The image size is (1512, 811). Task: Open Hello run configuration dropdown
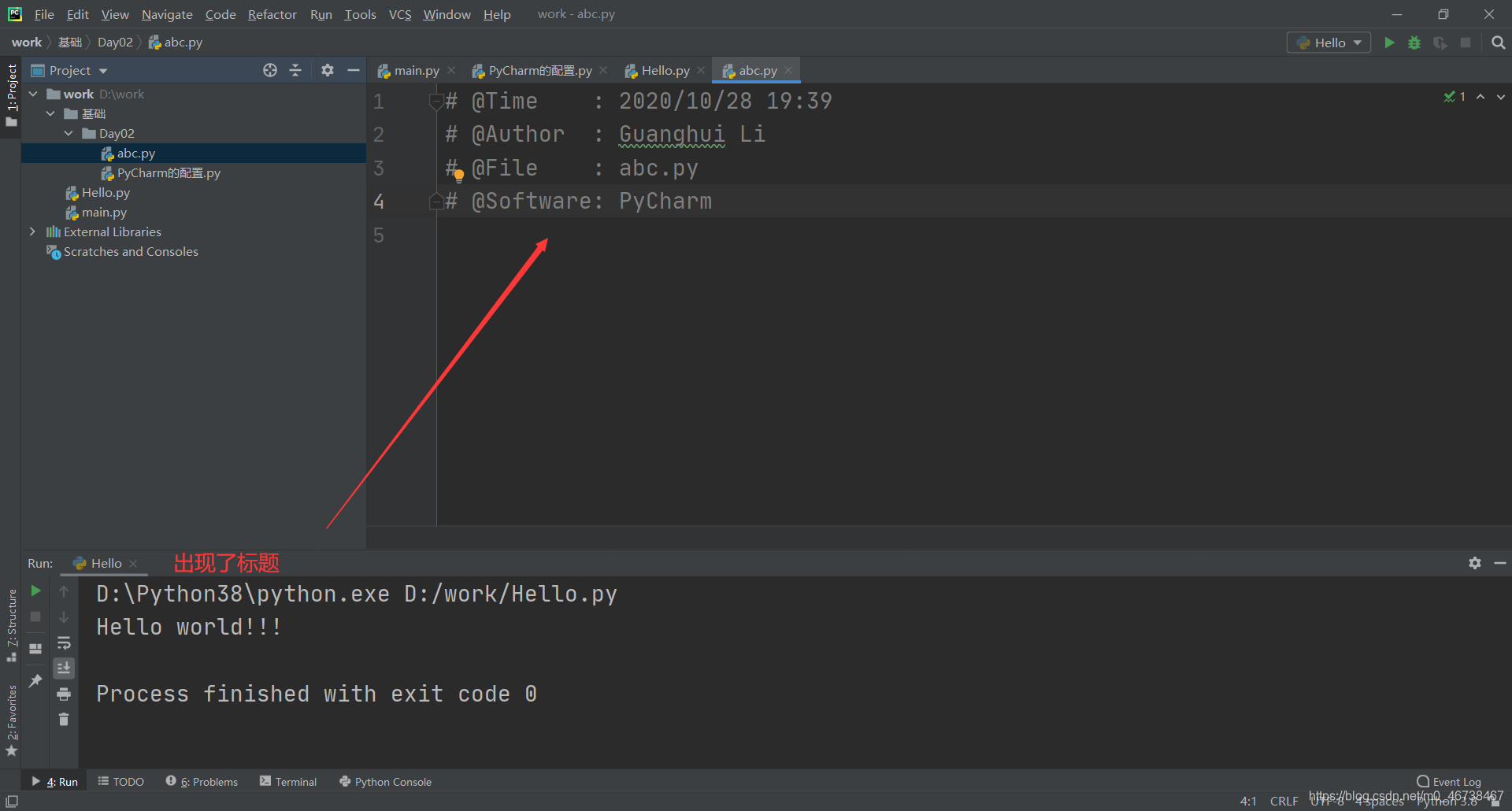click(1329, 43)
